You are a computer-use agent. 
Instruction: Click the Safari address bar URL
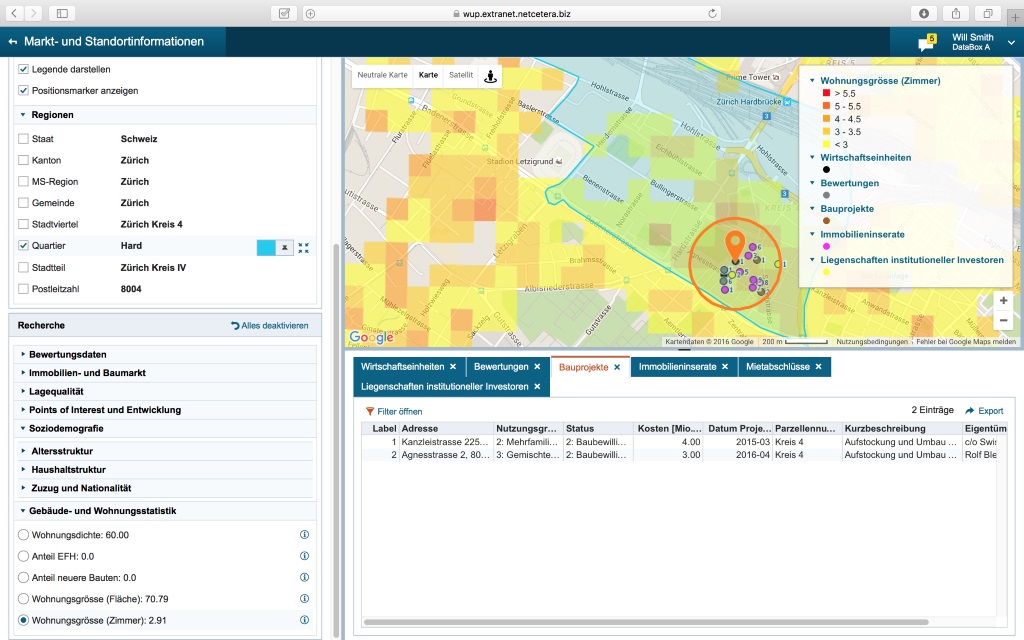[511, 14]
